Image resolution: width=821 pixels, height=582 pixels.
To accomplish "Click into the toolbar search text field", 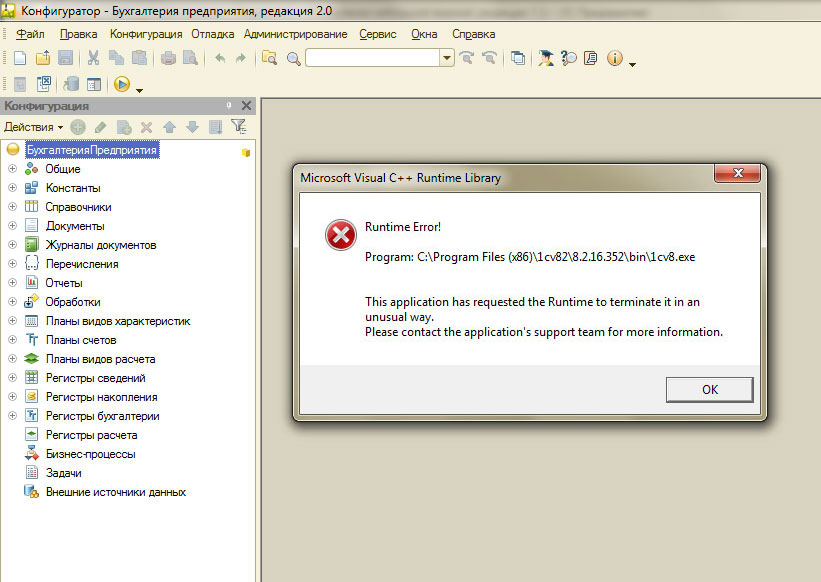I will pos(372,58).
